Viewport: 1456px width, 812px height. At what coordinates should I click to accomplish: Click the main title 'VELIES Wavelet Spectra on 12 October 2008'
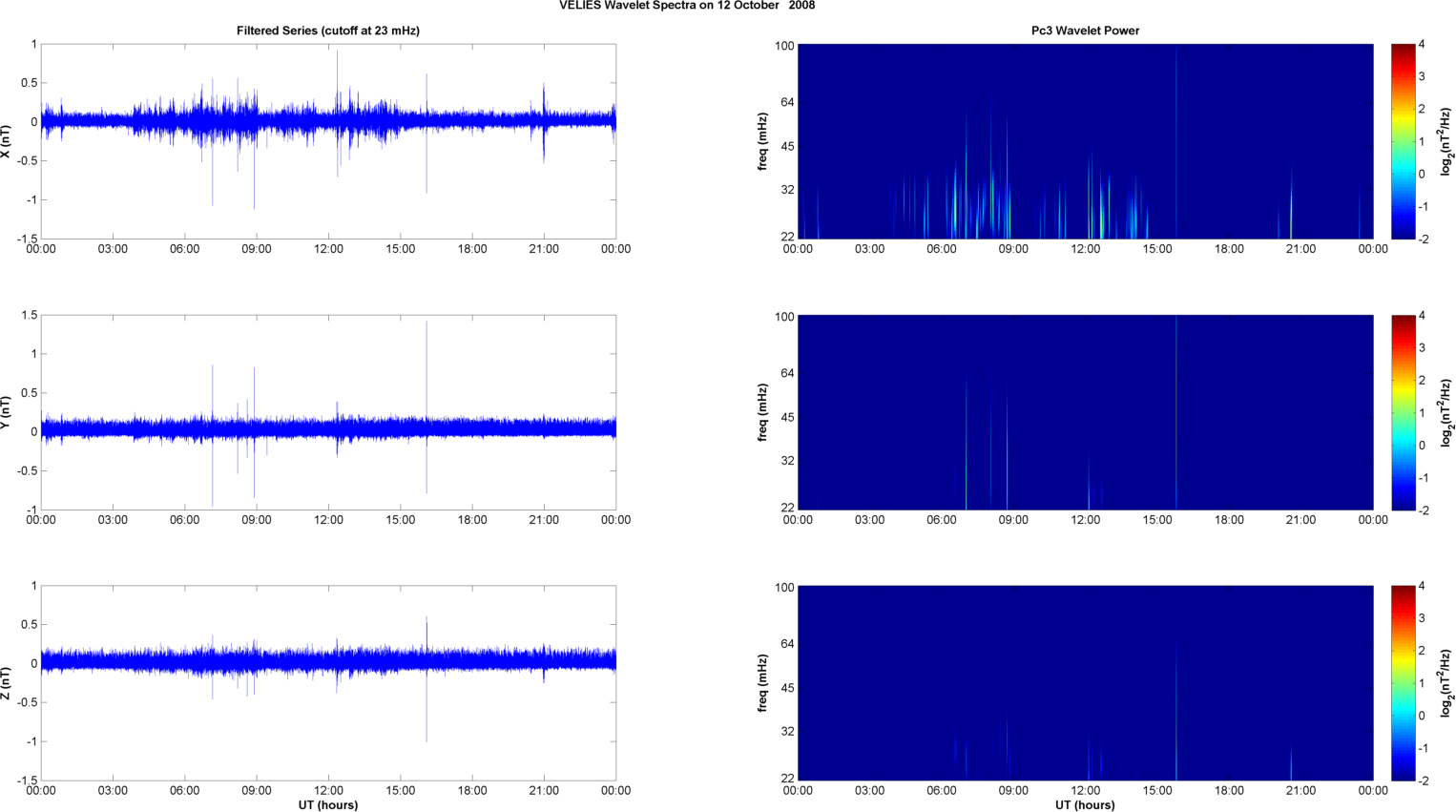[687, 6]
